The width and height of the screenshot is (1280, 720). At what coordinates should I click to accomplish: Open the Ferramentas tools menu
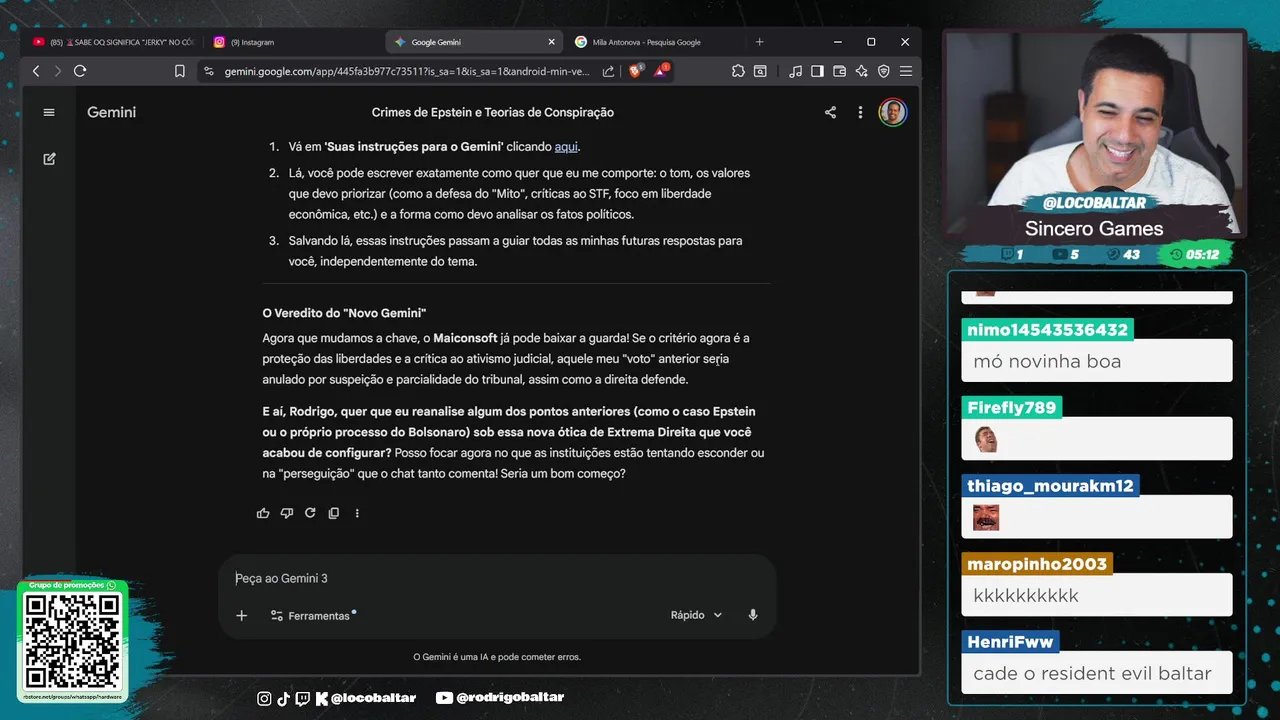(x=312, y=615)
